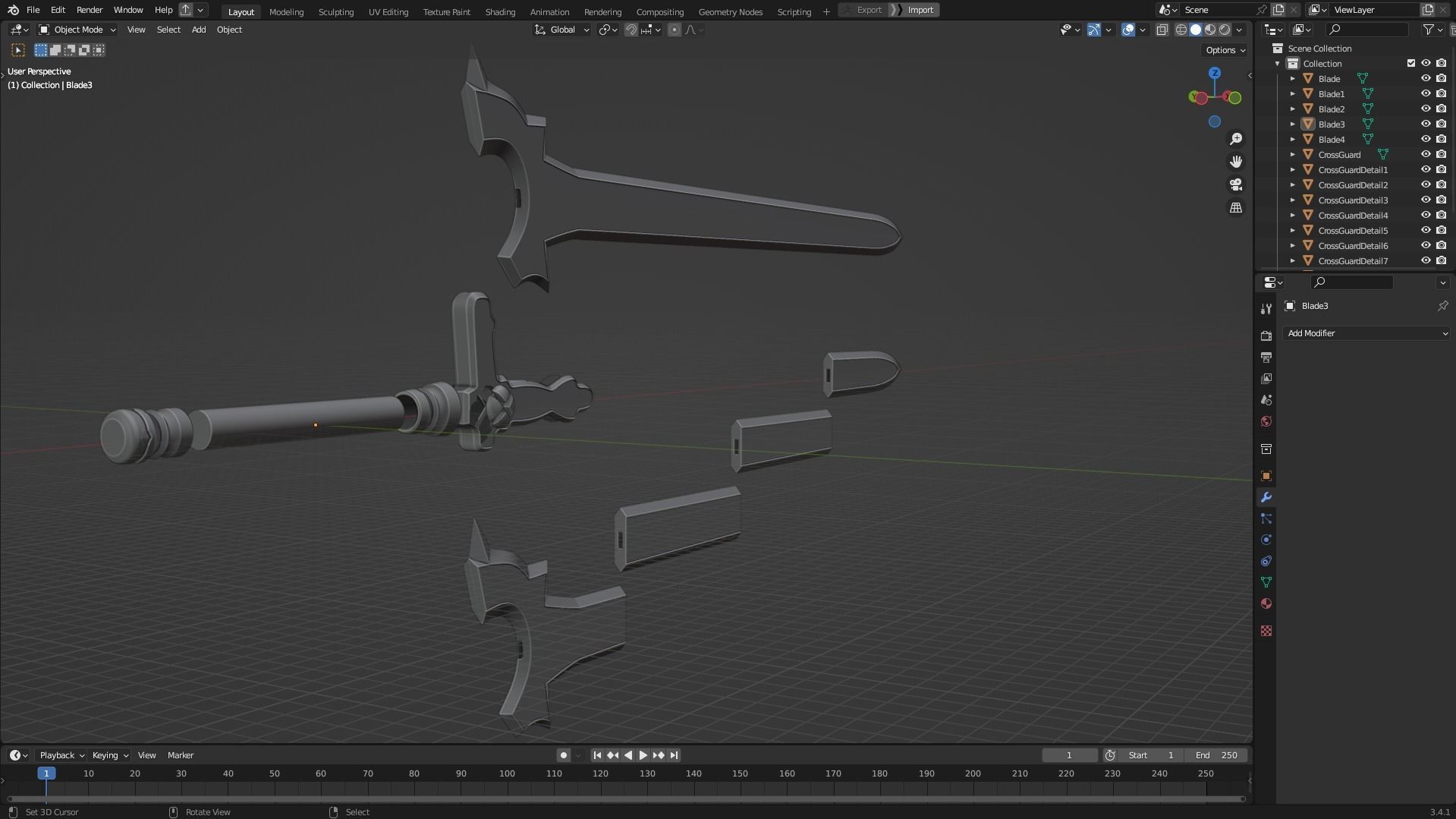
Task: Open the Object Data mesh properties tab
Action: click(x=1266, y=582)
